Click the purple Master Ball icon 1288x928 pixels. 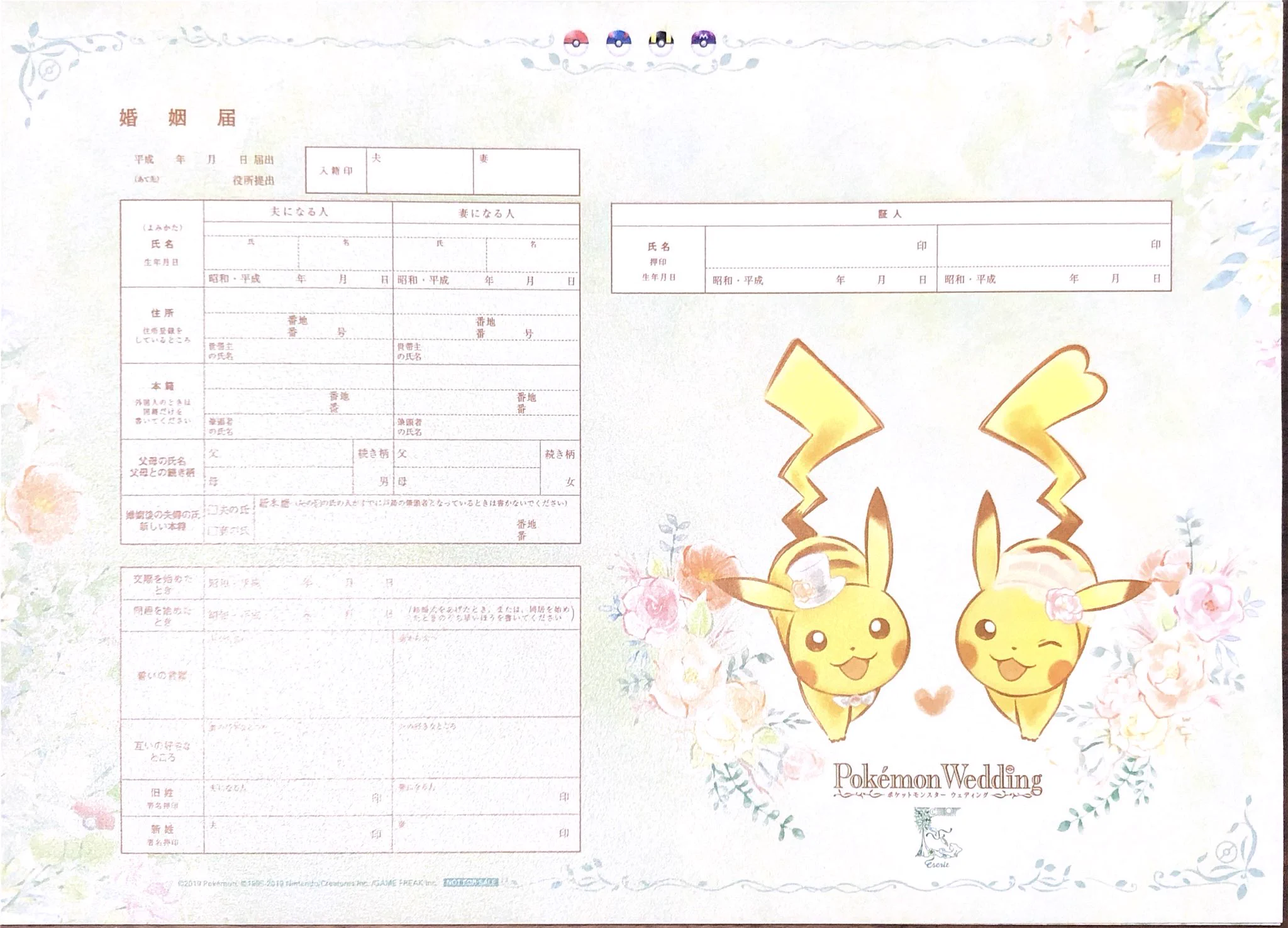click(702, 41)
